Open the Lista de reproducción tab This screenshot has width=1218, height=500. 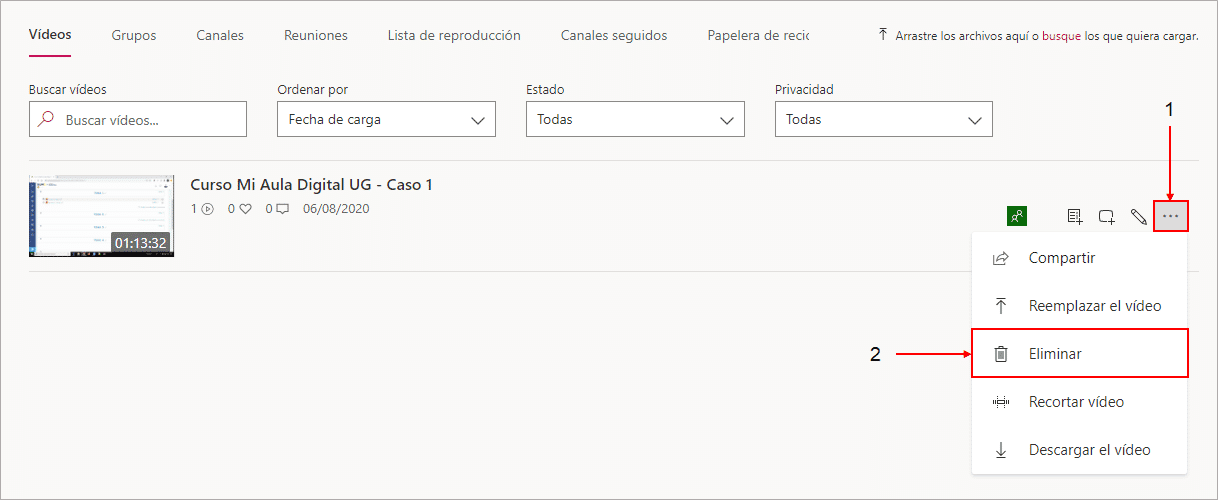point(454,35)
